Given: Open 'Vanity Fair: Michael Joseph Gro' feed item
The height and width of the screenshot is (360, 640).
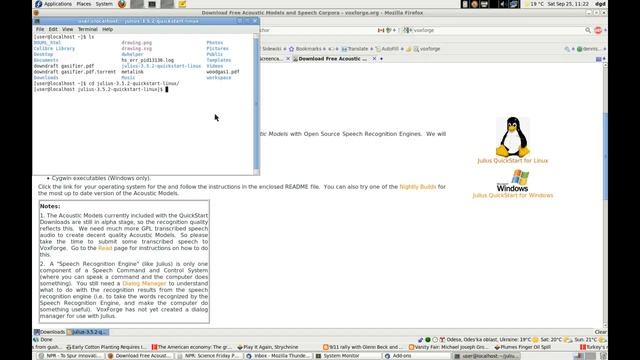Looking at the screenshot, I should point(449,347).
